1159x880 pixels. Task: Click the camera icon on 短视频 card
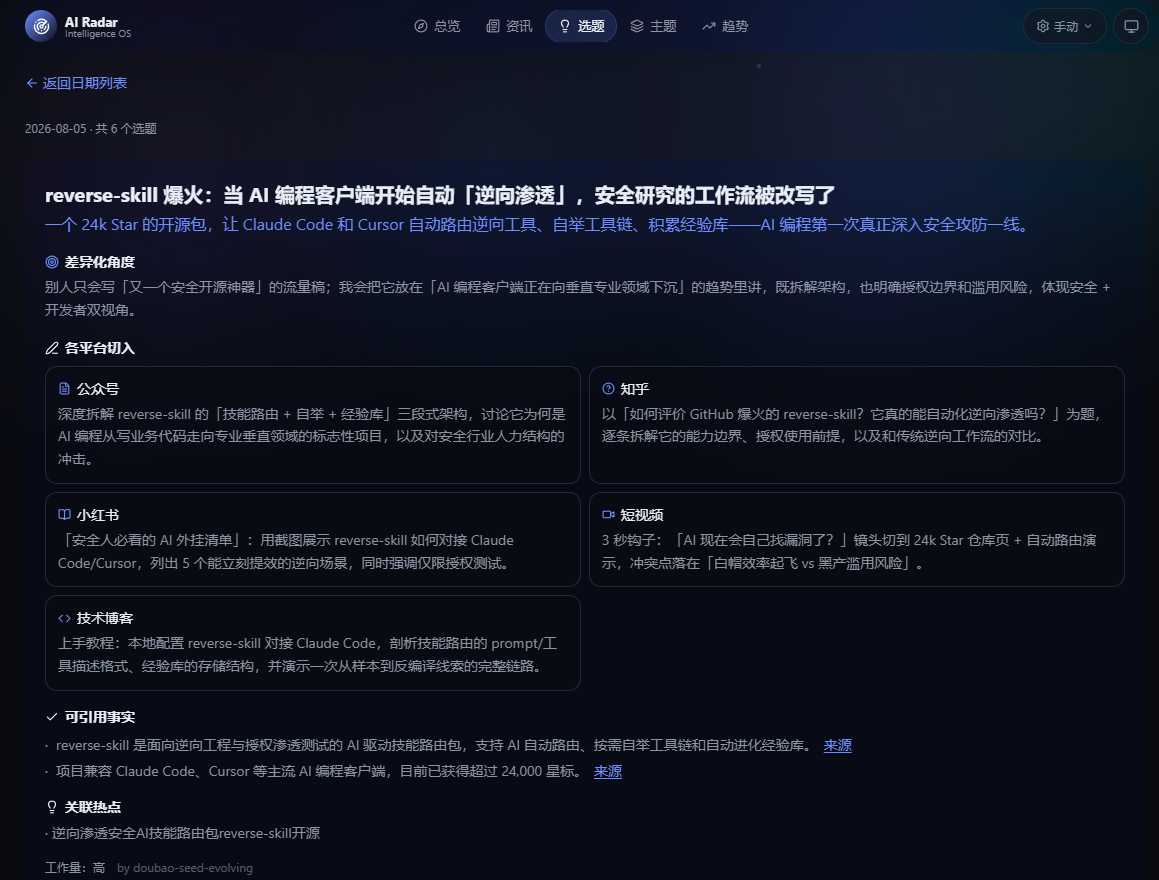click(608, 514)
